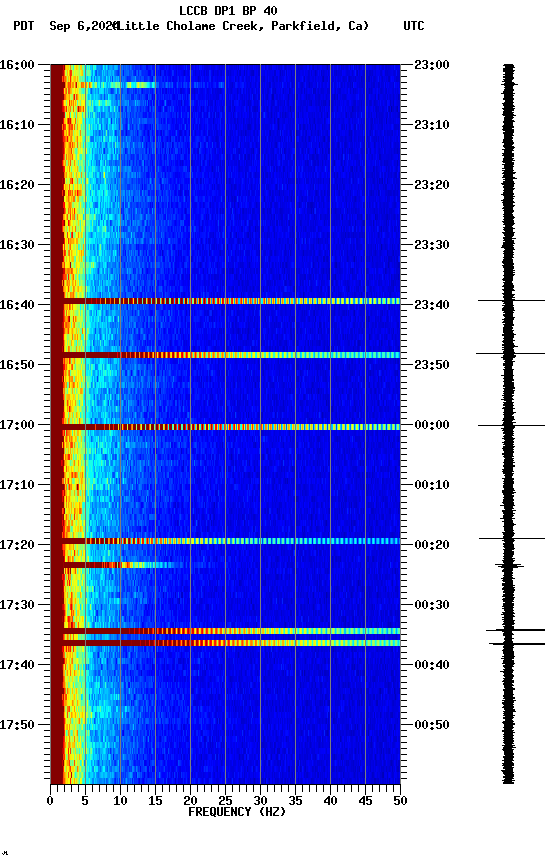Click the '23:30' UTC time label

click(432, 245)
